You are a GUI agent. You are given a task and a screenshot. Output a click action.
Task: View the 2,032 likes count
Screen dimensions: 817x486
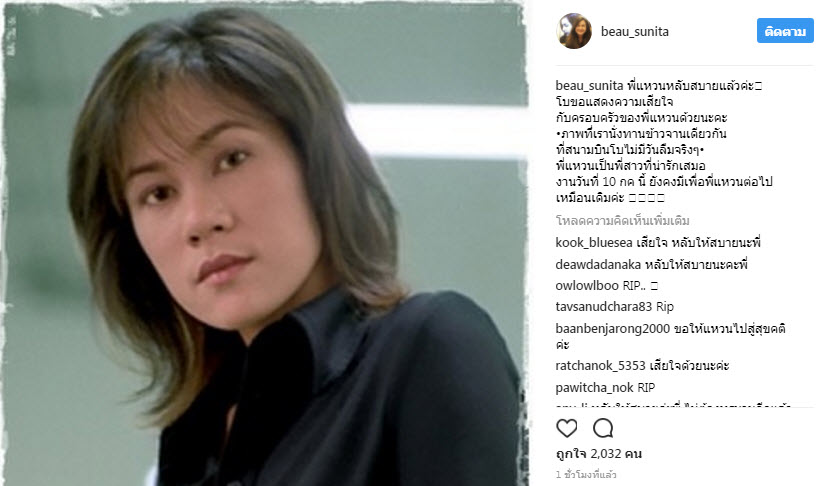[x=599, y=454]
